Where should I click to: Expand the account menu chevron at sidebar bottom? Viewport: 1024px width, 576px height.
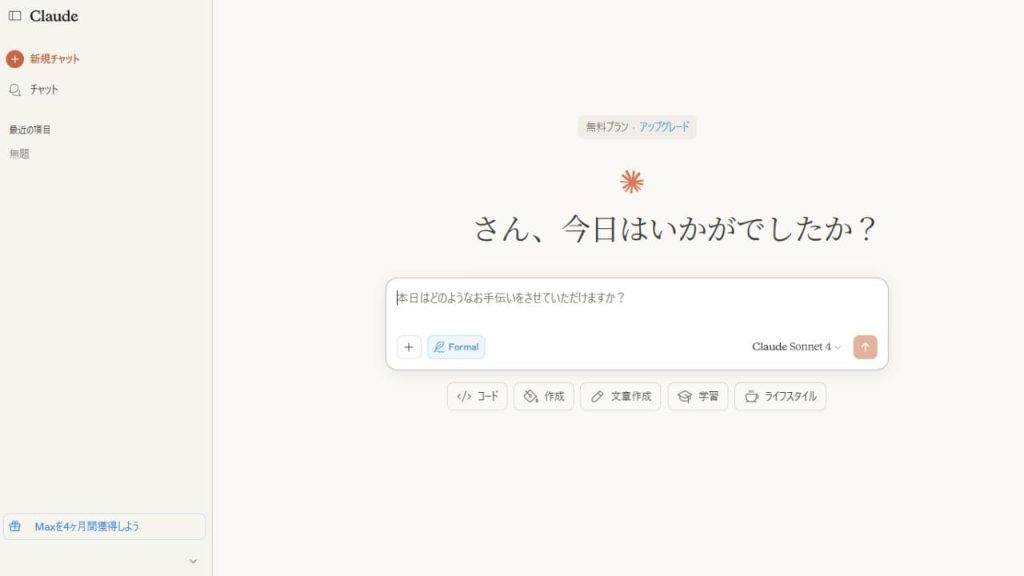click(193, 561)
